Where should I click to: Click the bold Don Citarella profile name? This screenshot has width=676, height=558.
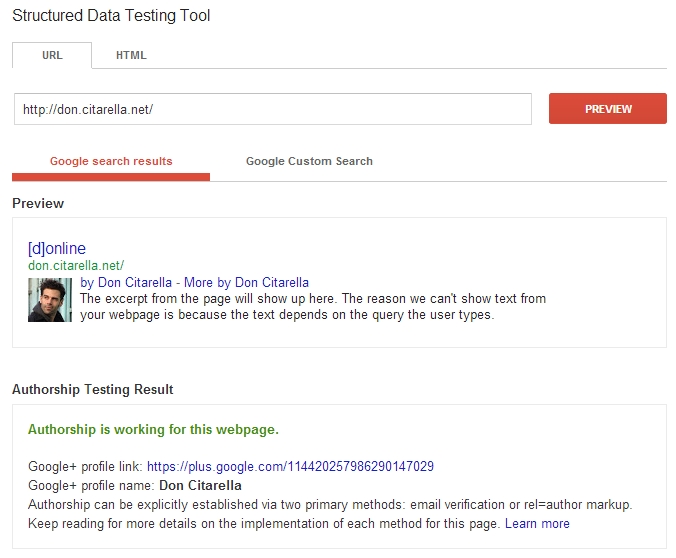tap(200, 486)
